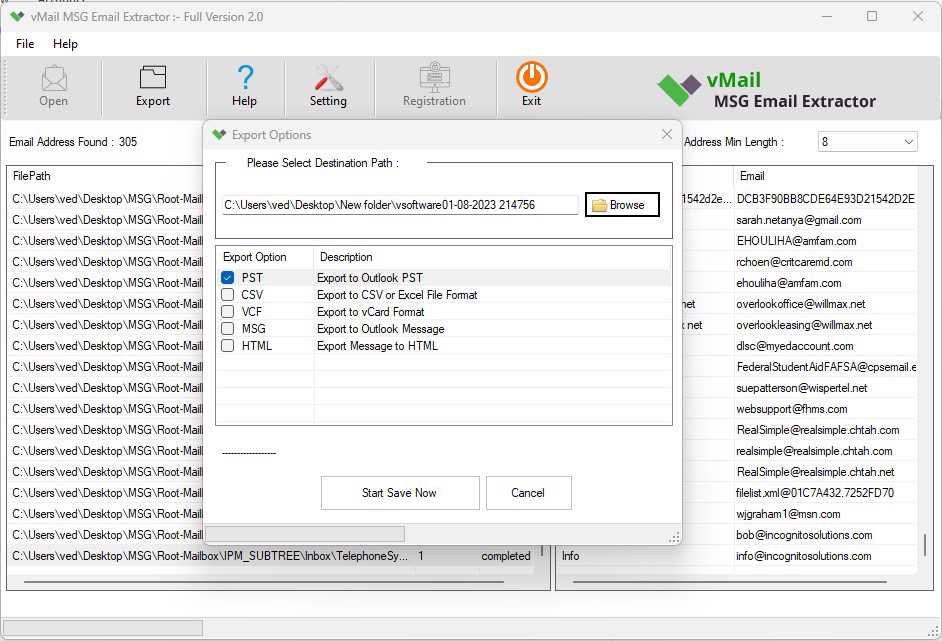Check the HTML export option

227,345
